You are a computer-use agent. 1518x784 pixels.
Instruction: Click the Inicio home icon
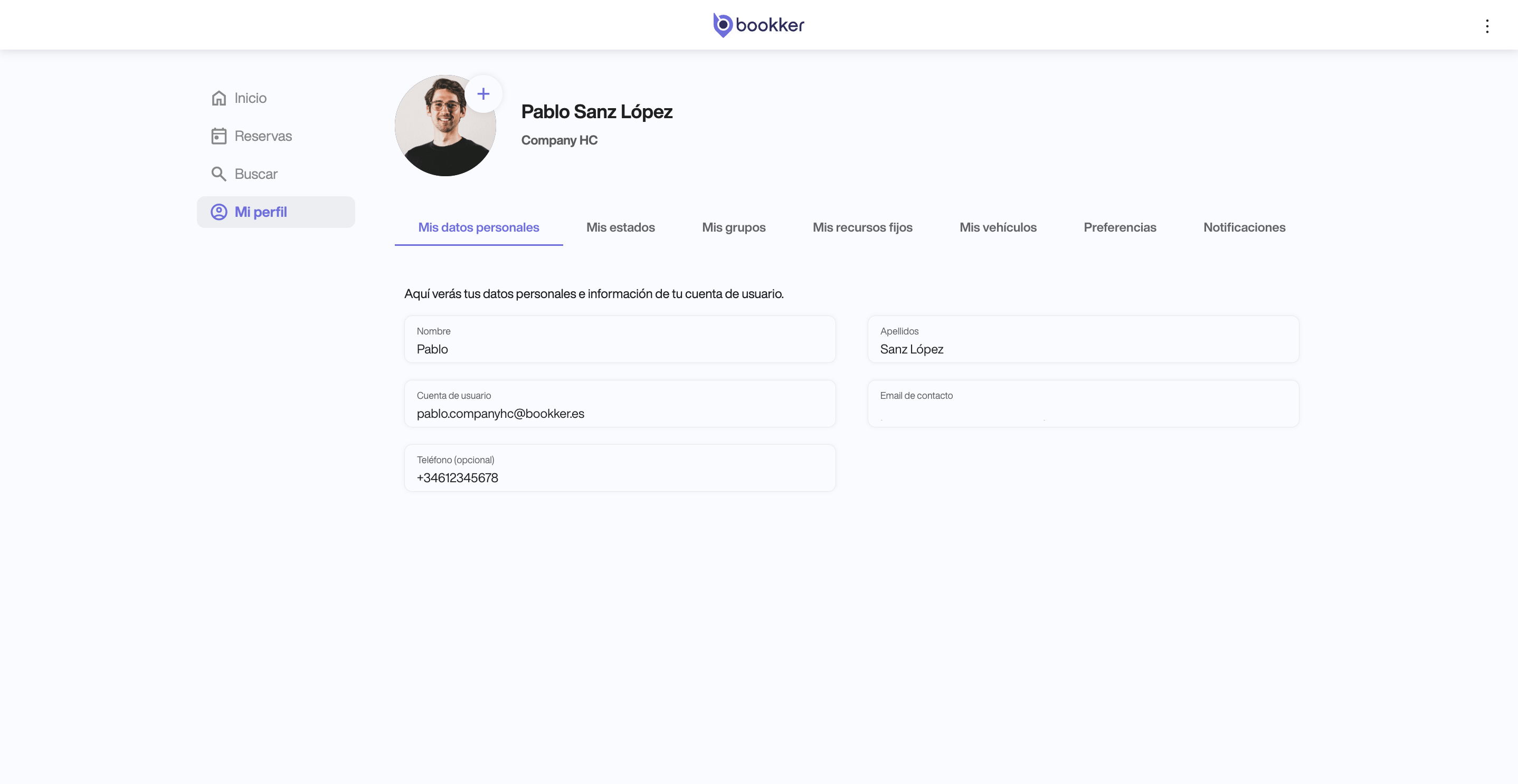[219, 98]
